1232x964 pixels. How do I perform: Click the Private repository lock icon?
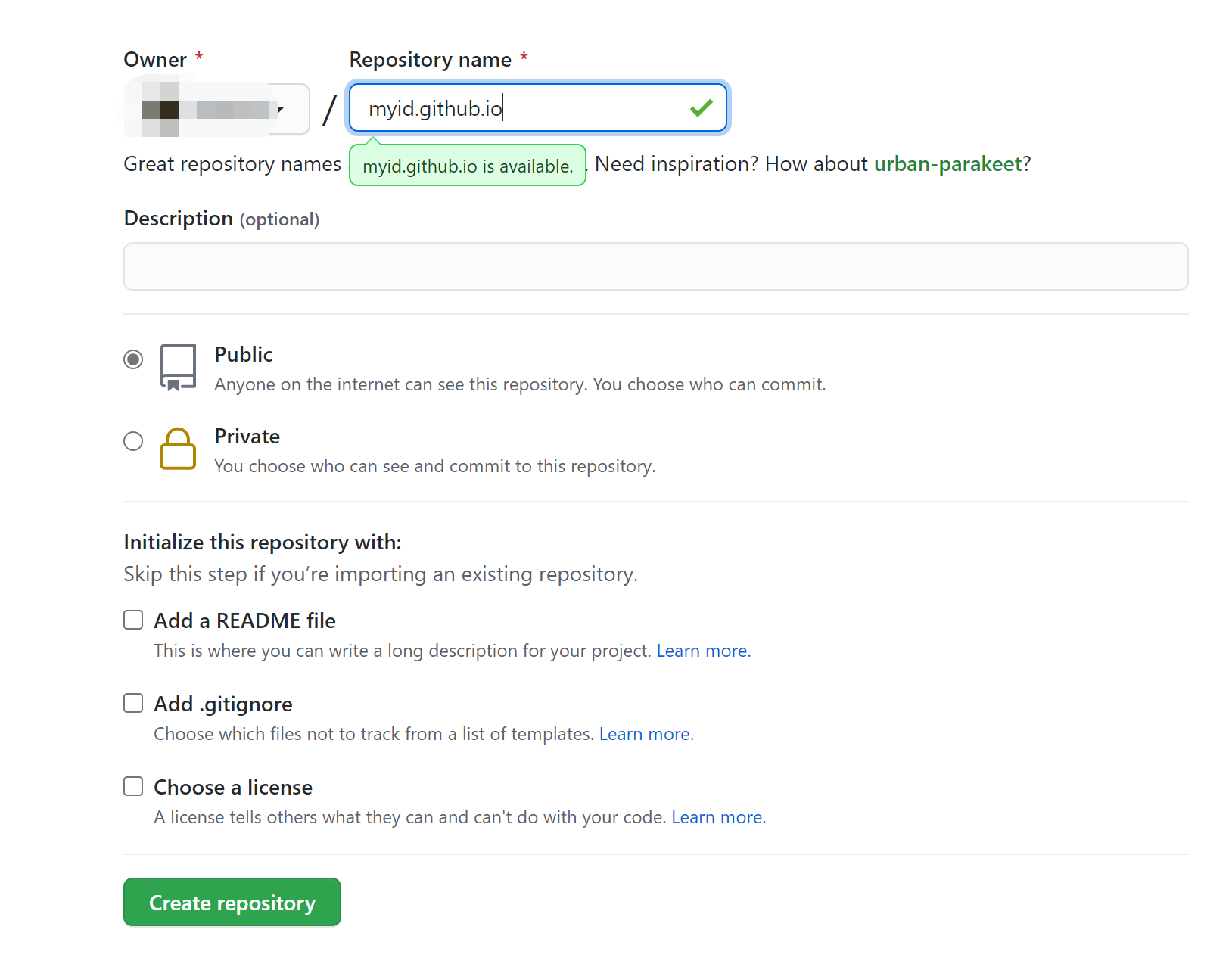[x=178, y=449]
